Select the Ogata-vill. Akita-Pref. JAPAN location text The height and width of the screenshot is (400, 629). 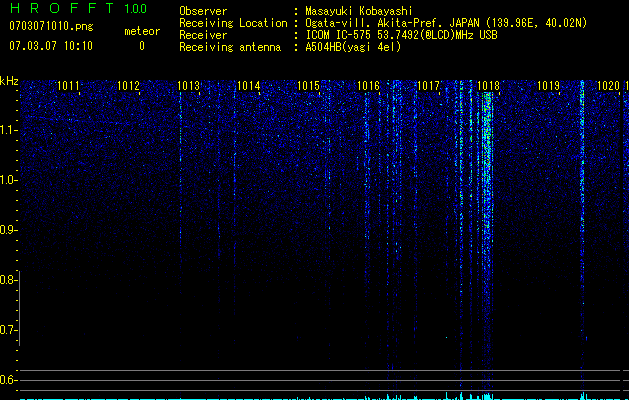(x=446, y=23)
